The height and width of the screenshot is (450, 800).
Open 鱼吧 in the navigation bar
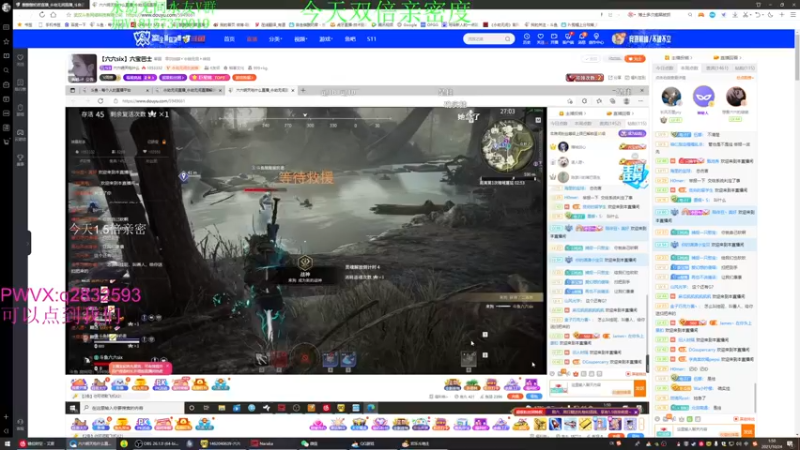350,39
